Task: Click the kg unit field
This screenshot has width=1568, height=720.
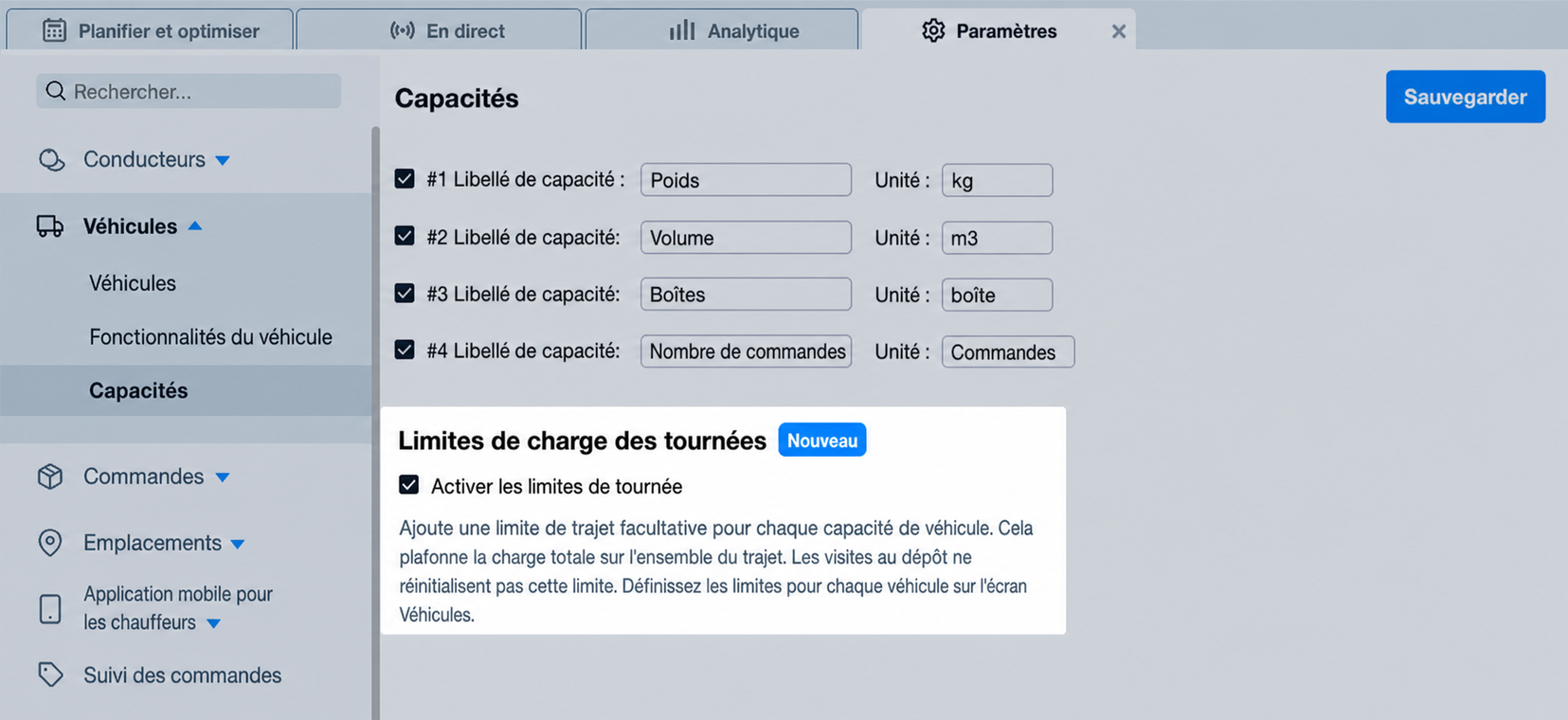Action: [997, 180]
